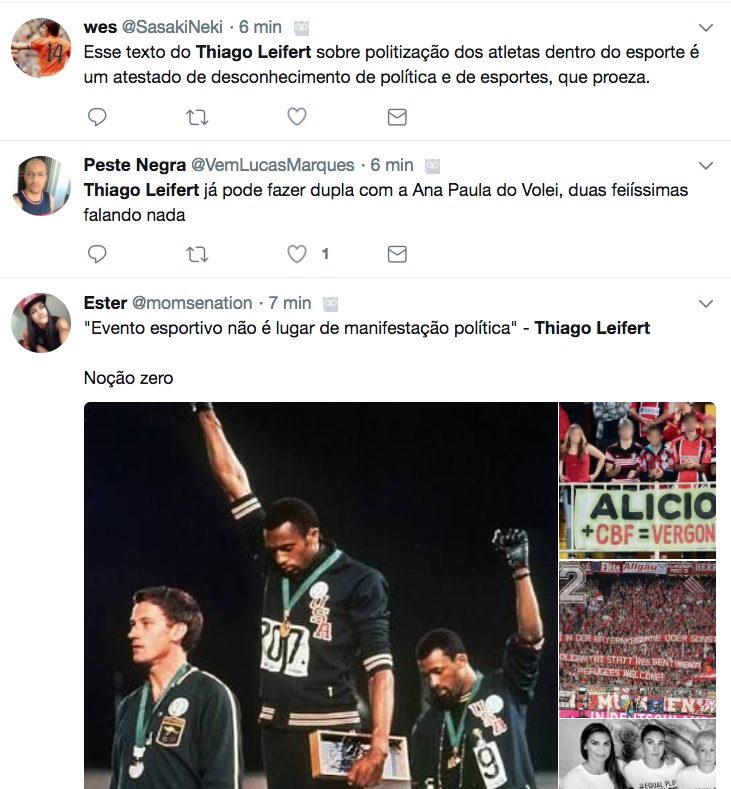The height and width of the screenshot is (789, 731).
Task: Open wes's profile avatar
Action: [41, 47]
